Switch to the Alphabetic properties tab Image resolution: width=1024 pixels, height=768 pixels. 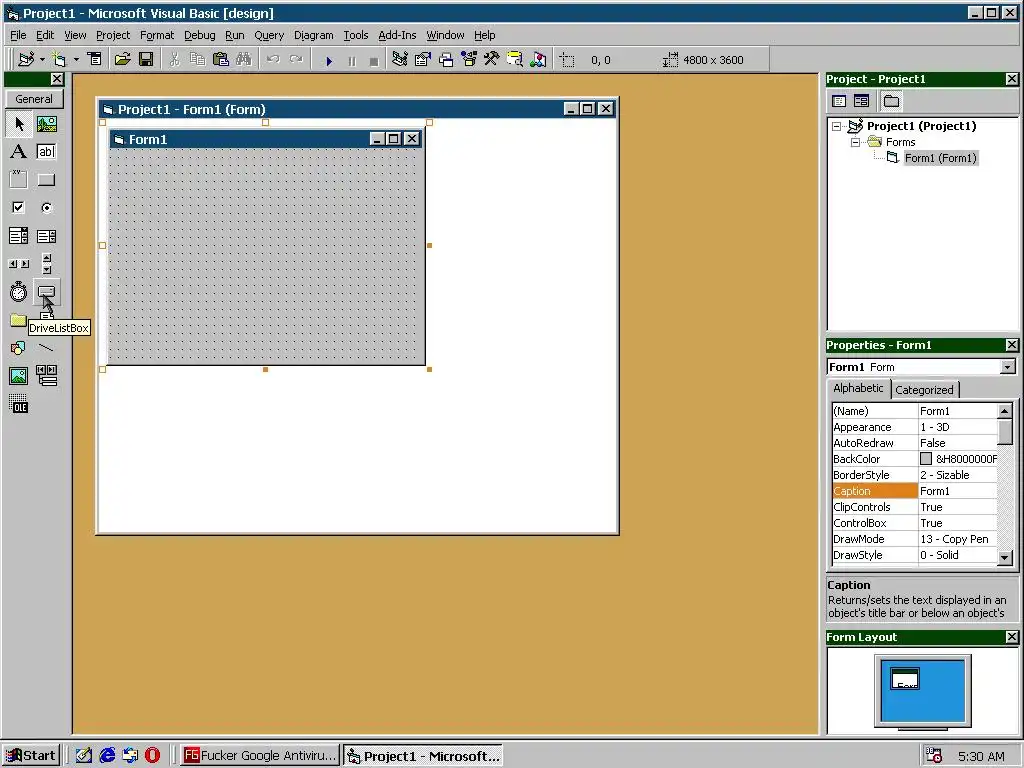pos(858,388)
